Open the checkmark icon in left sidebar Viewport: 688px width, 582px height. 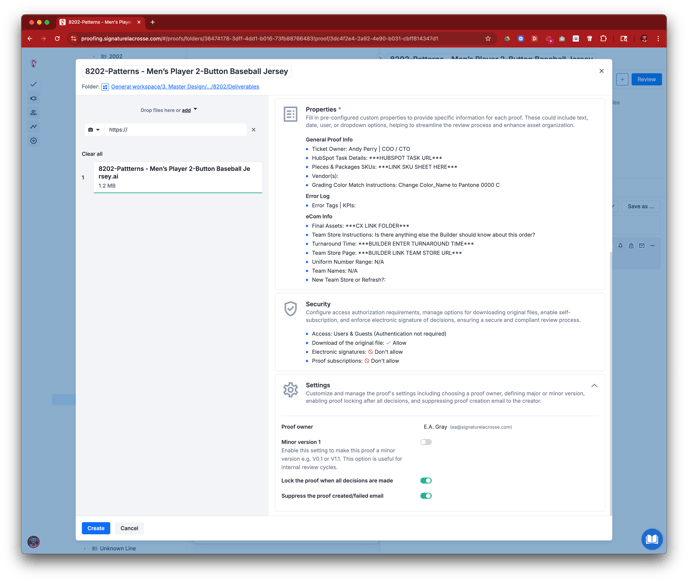pos(34,84)
